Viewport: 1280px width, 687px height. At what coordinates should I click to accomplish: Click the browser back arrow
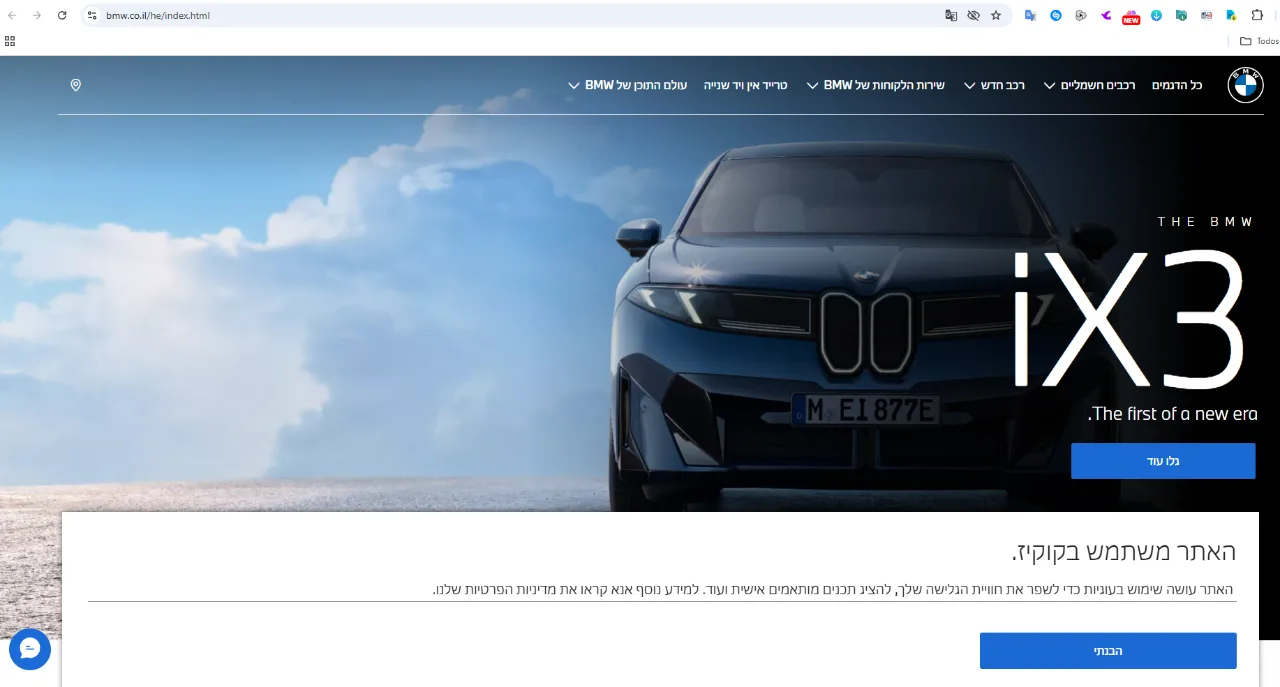12,15
